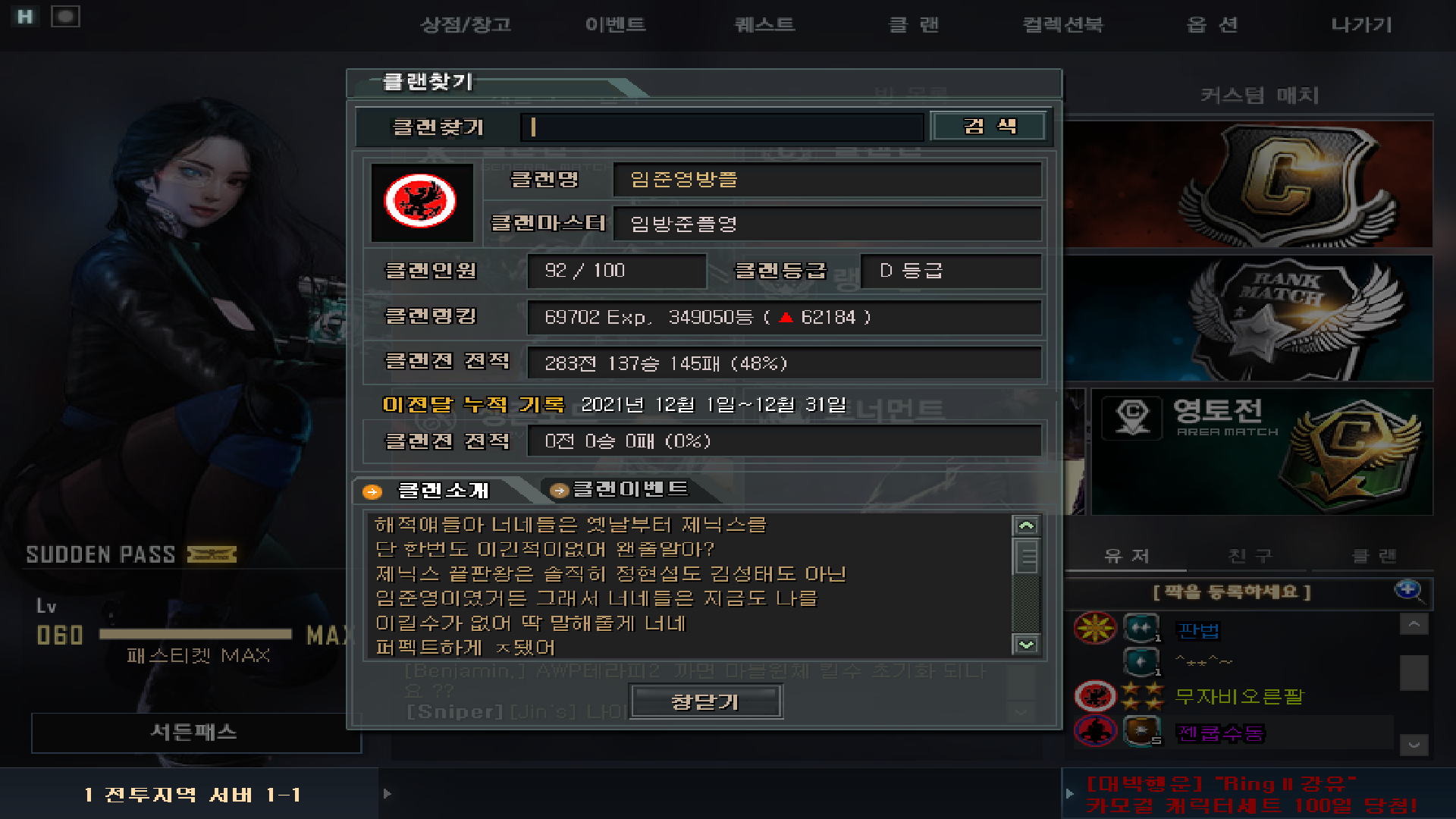Open the 상점/창고 menu
1456x819 pixels.
(466, 24)
